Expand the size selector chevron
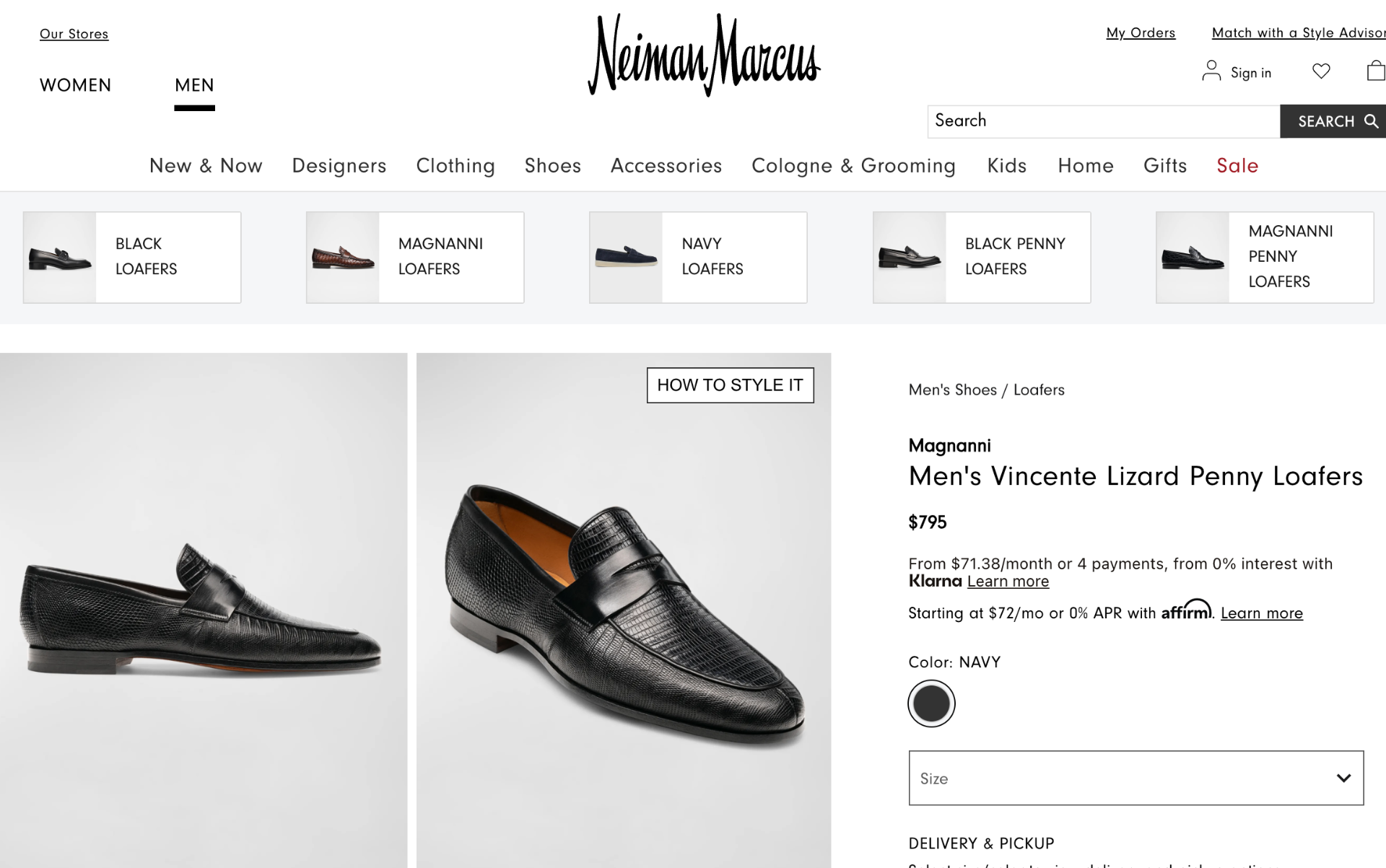Screen dimensions: 1386x868 (1343, 778)
